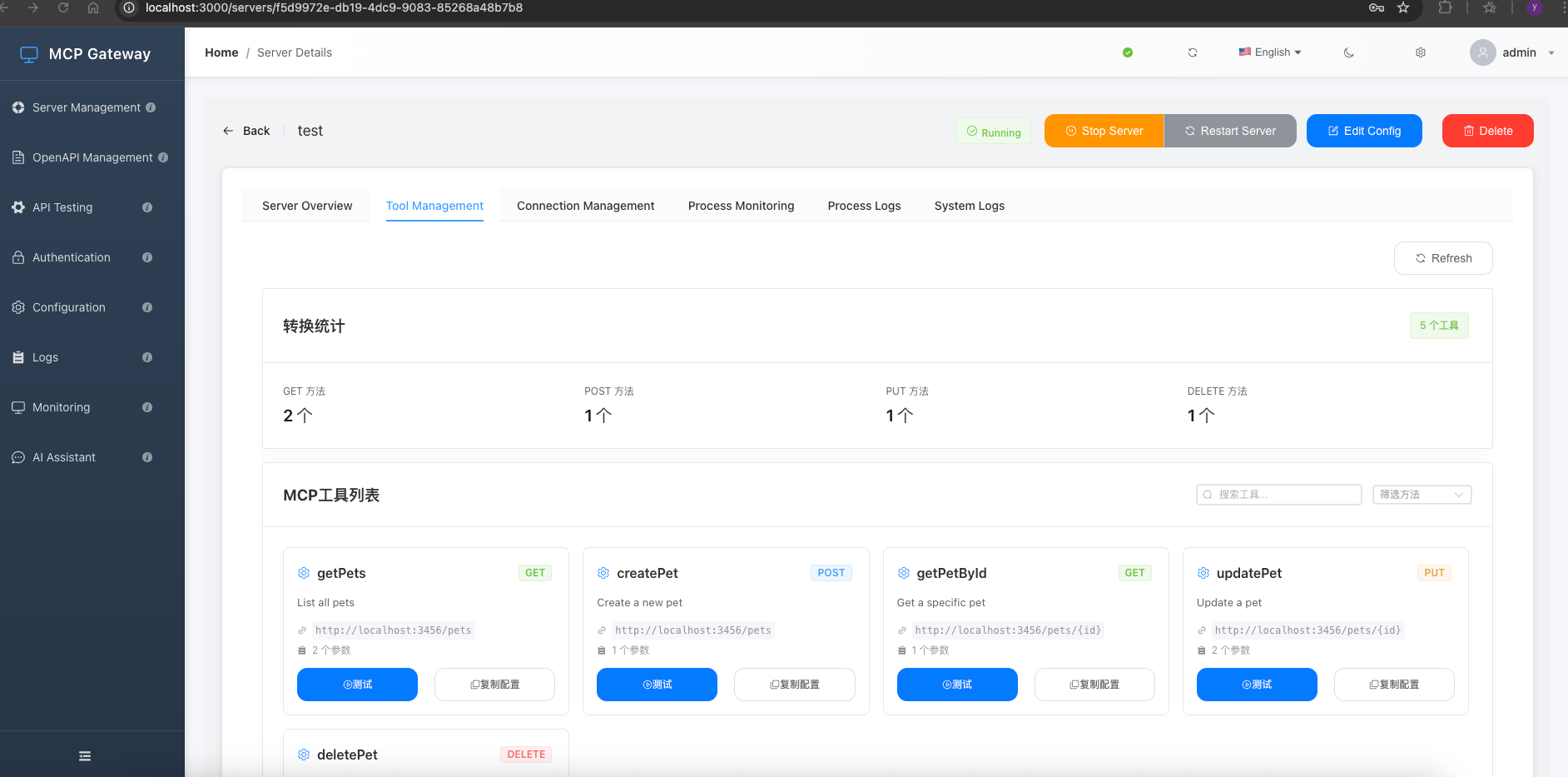Click the Refresh button for tools
Viewport: 1568px width, 777px height.
(1443, 258)
